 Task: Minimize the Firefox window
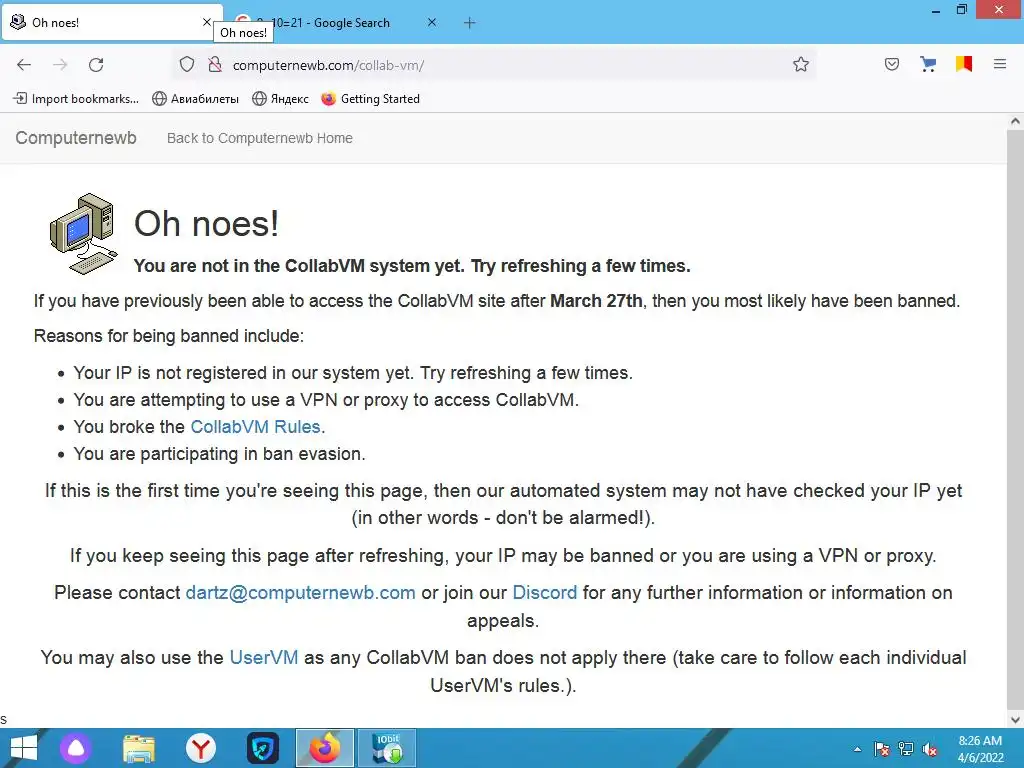click(936, 10)
